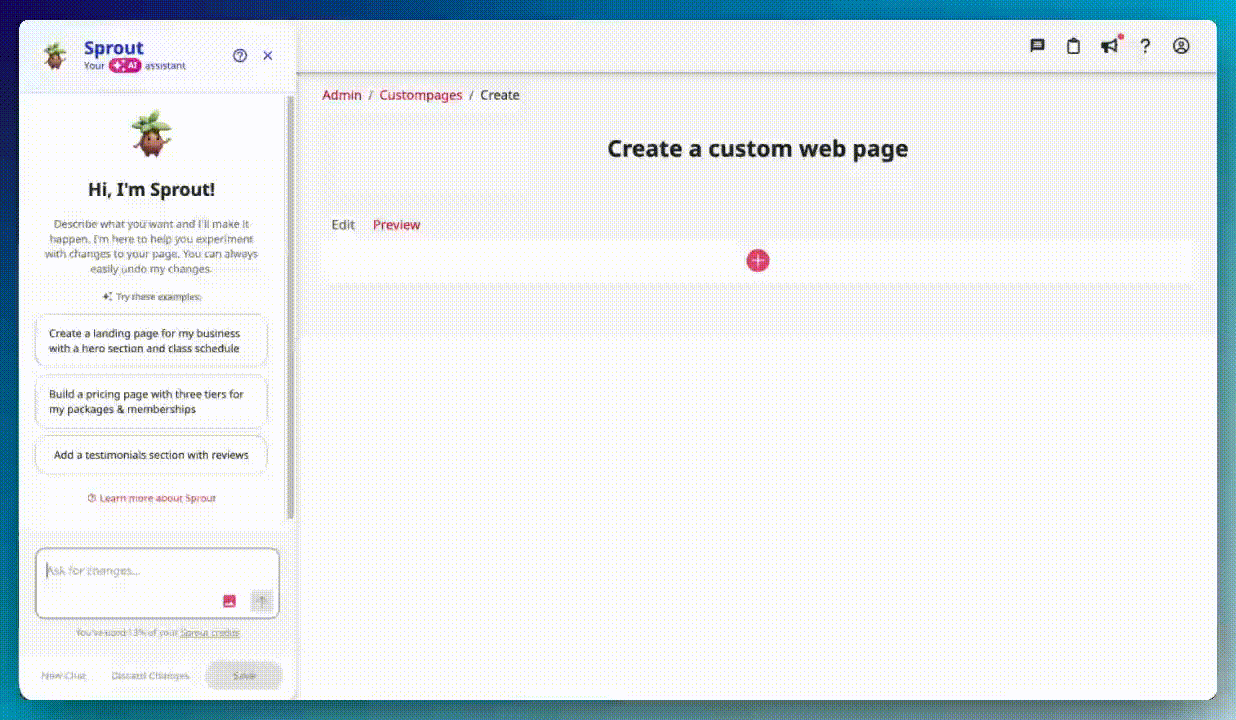Open the chat feedback icon in the header
Viewport: 1236px width, 720px height.
tap(1037, 46)
